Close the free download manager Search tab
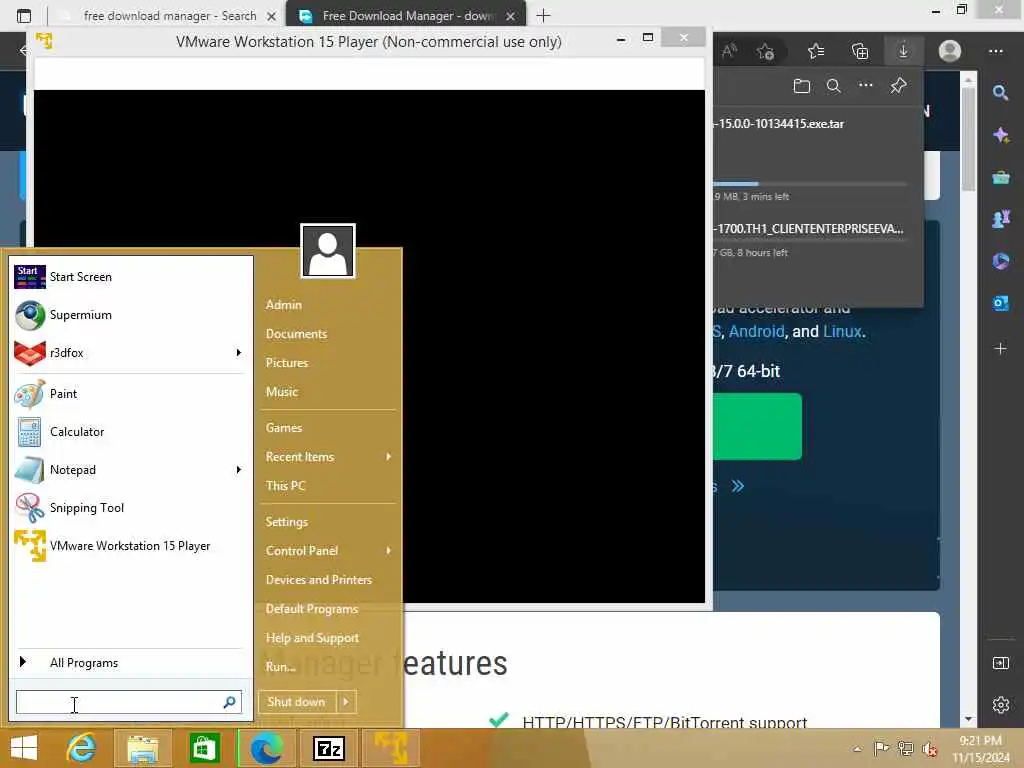1024x768 pixels. pos(272,16)
